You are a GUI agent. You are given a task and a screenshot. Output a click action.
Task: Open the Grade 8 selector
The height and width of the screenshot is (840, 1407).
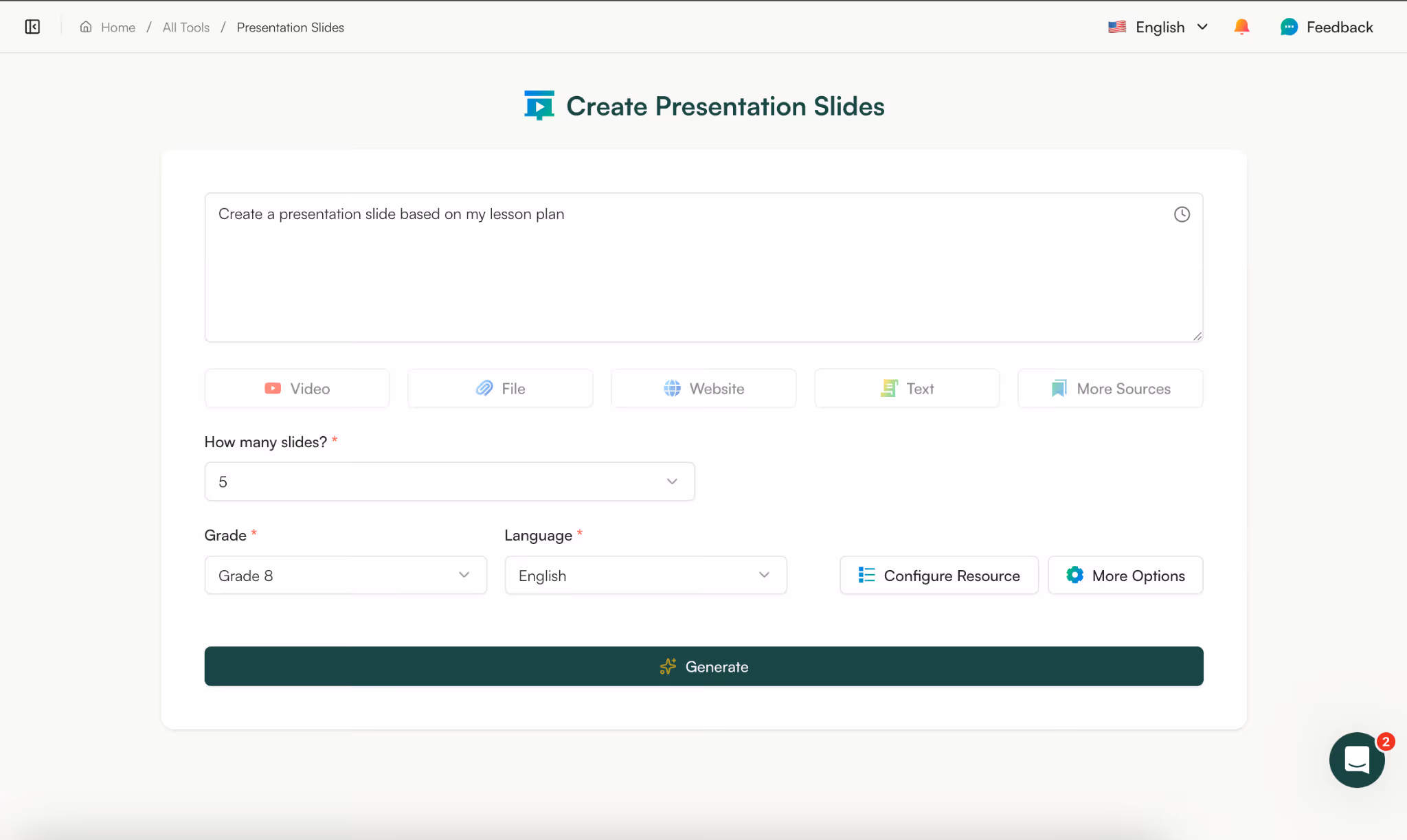(345, 576)
